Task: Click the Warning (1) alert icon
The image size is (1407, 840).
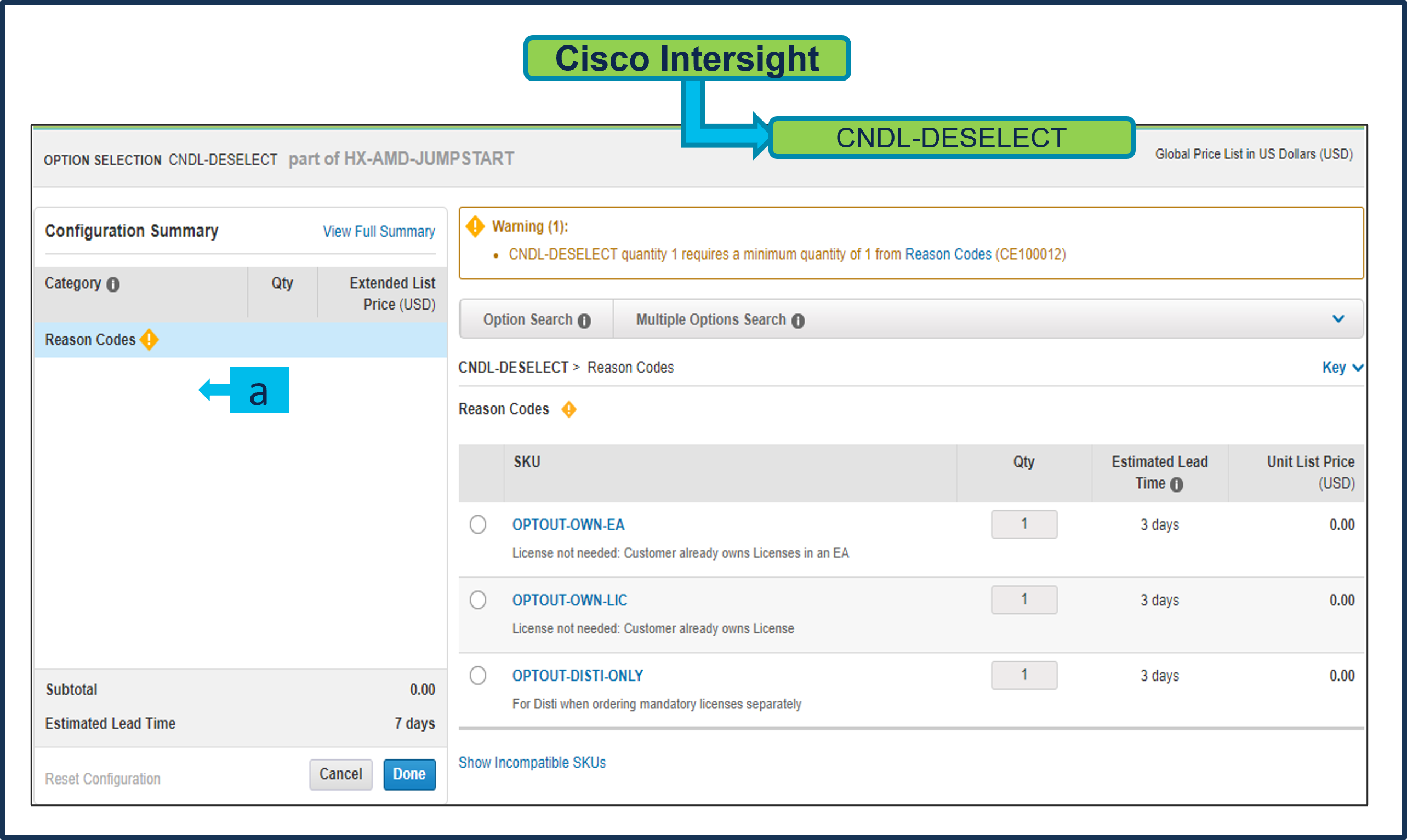Action: 475,226
